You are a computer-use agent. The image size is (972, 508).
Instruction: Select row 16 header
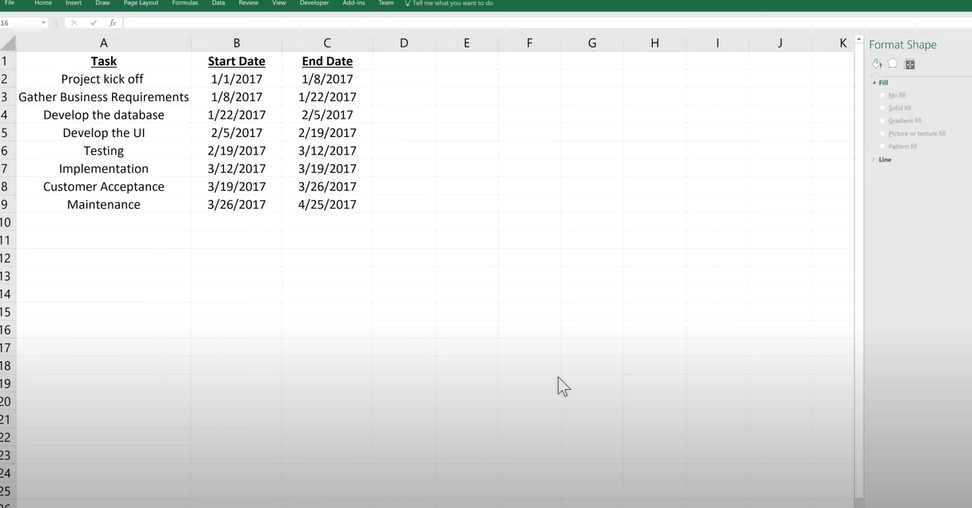[7, 330]
